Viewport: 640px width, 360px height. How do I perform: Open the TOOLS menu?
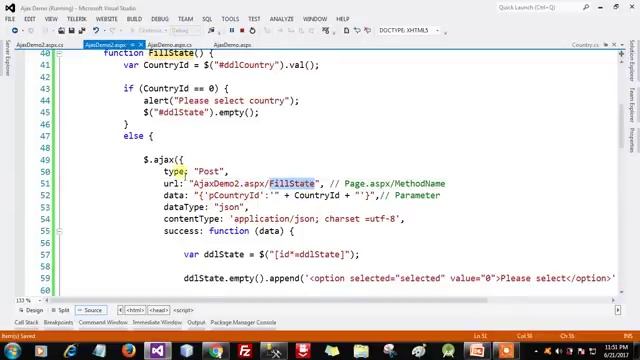(x=230, y=19)
